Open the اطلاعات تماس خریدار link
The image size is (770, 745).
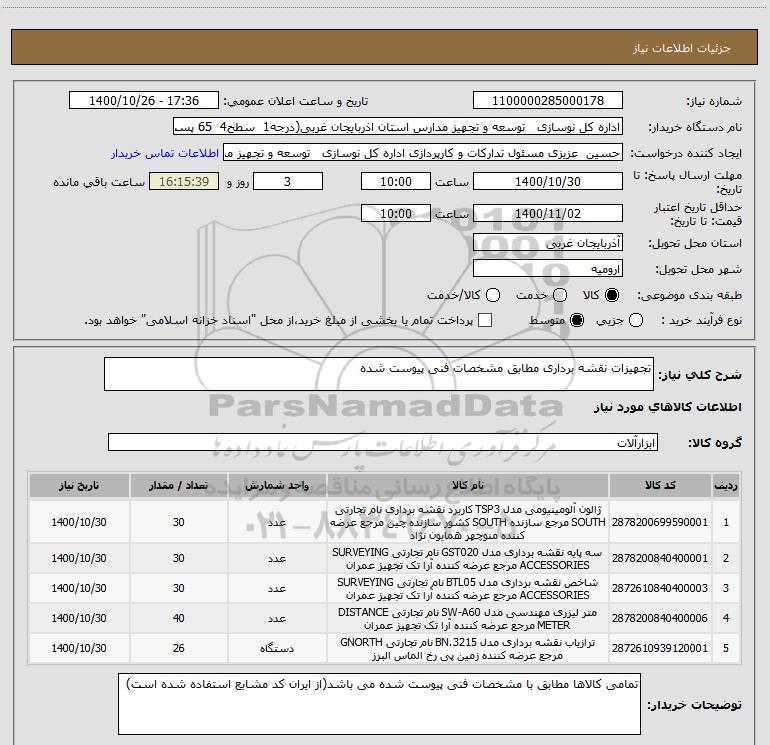[165, 153]
